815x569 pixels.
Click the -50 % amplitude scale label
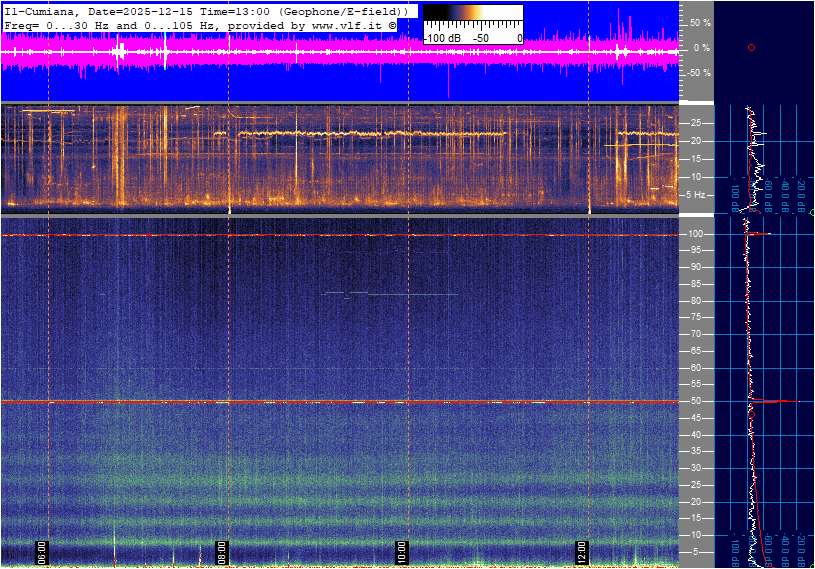[x=698, y=73]
